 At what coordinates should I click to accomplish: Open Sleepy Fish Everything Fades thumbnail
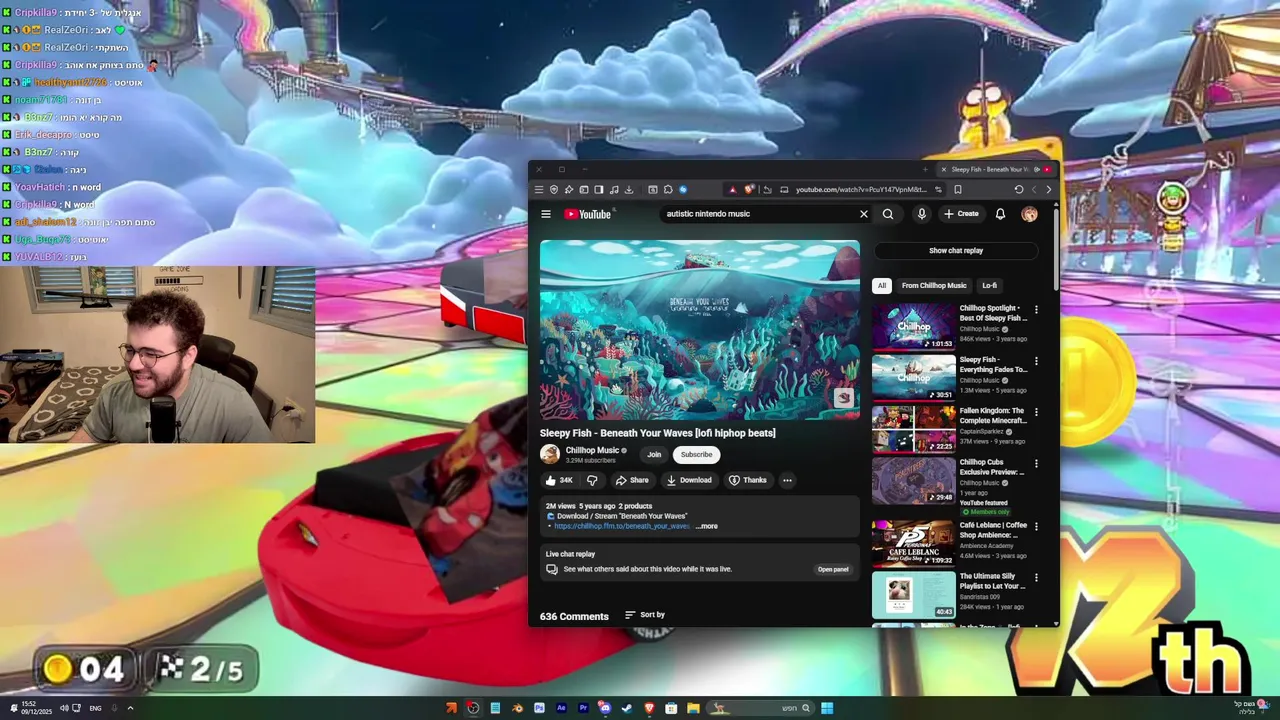914,378
